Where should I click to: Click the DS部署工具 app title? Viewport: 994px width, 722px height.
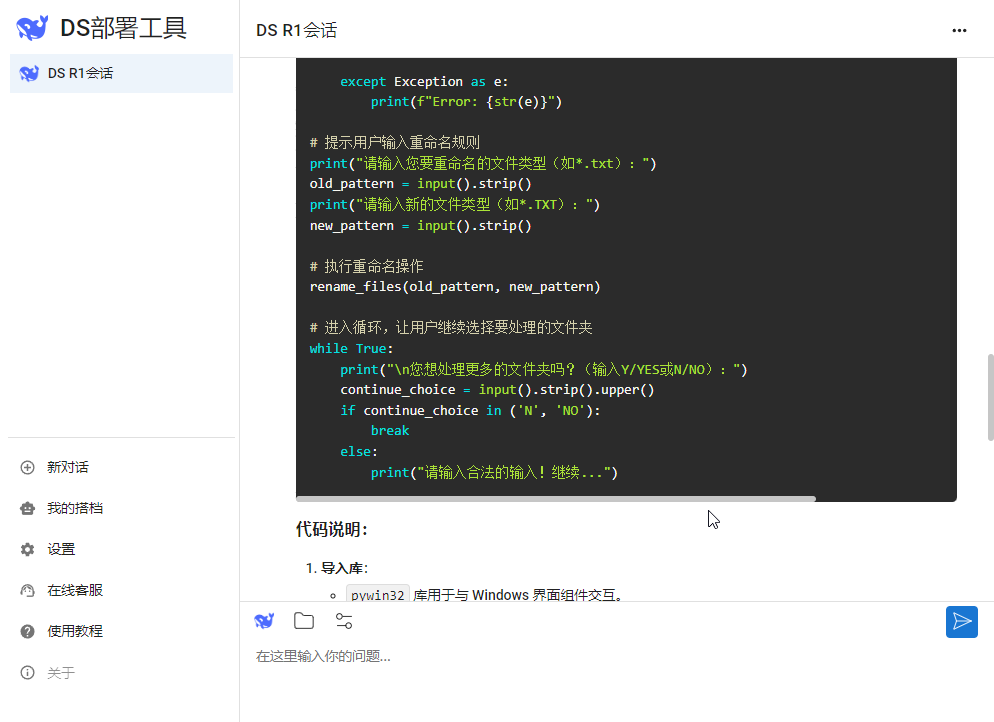pyautogui.click(x=123, y=28)
